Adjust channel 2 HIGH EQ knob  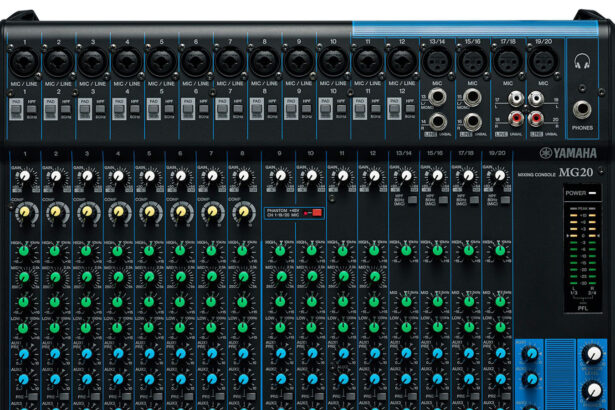click(x=55, y=251)
